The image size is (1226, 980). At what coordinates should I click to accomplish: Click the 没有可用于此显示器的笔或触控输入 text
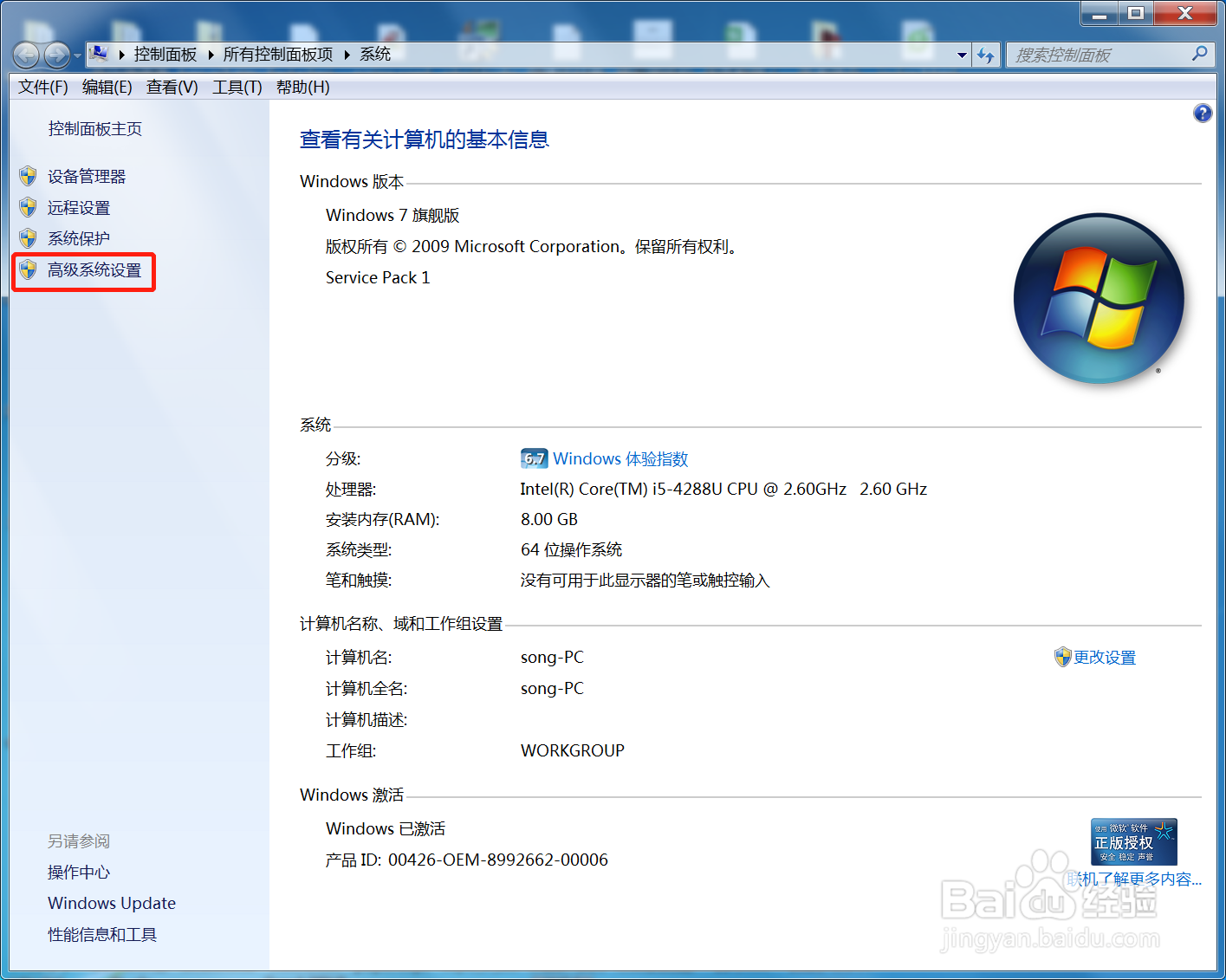[x=645, y=580]
